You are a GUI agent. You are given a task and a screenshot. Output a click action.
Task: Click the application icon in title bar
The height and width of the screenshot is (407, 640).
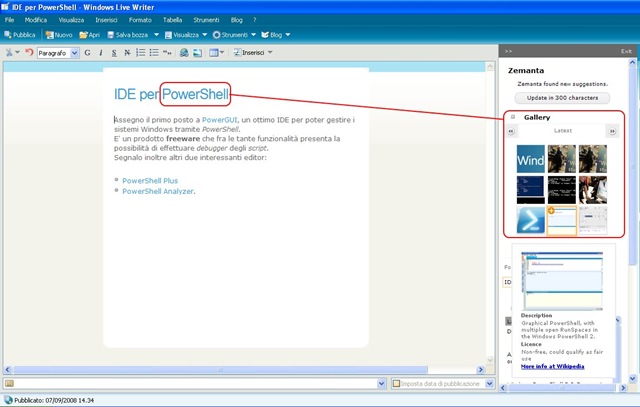(5, 7)
